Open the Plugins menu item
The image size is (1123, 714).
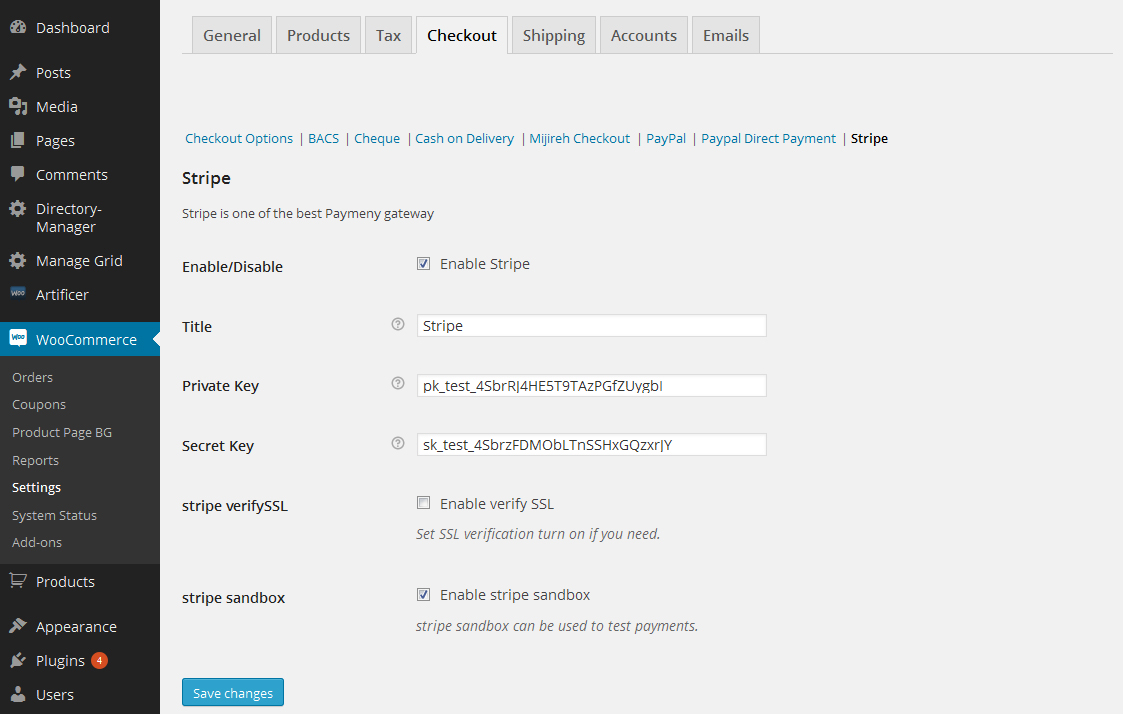click(79, 660)
